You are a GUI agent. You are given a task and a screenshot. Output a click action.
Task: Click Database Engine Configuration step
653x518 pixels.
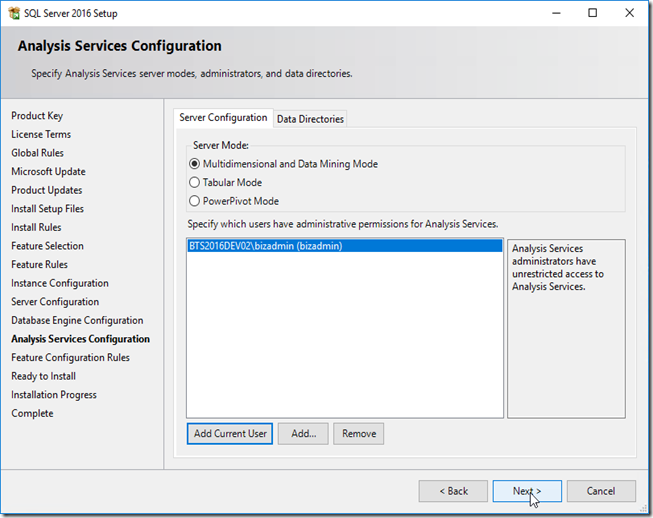pyautogui.click(x=77, y=320)
